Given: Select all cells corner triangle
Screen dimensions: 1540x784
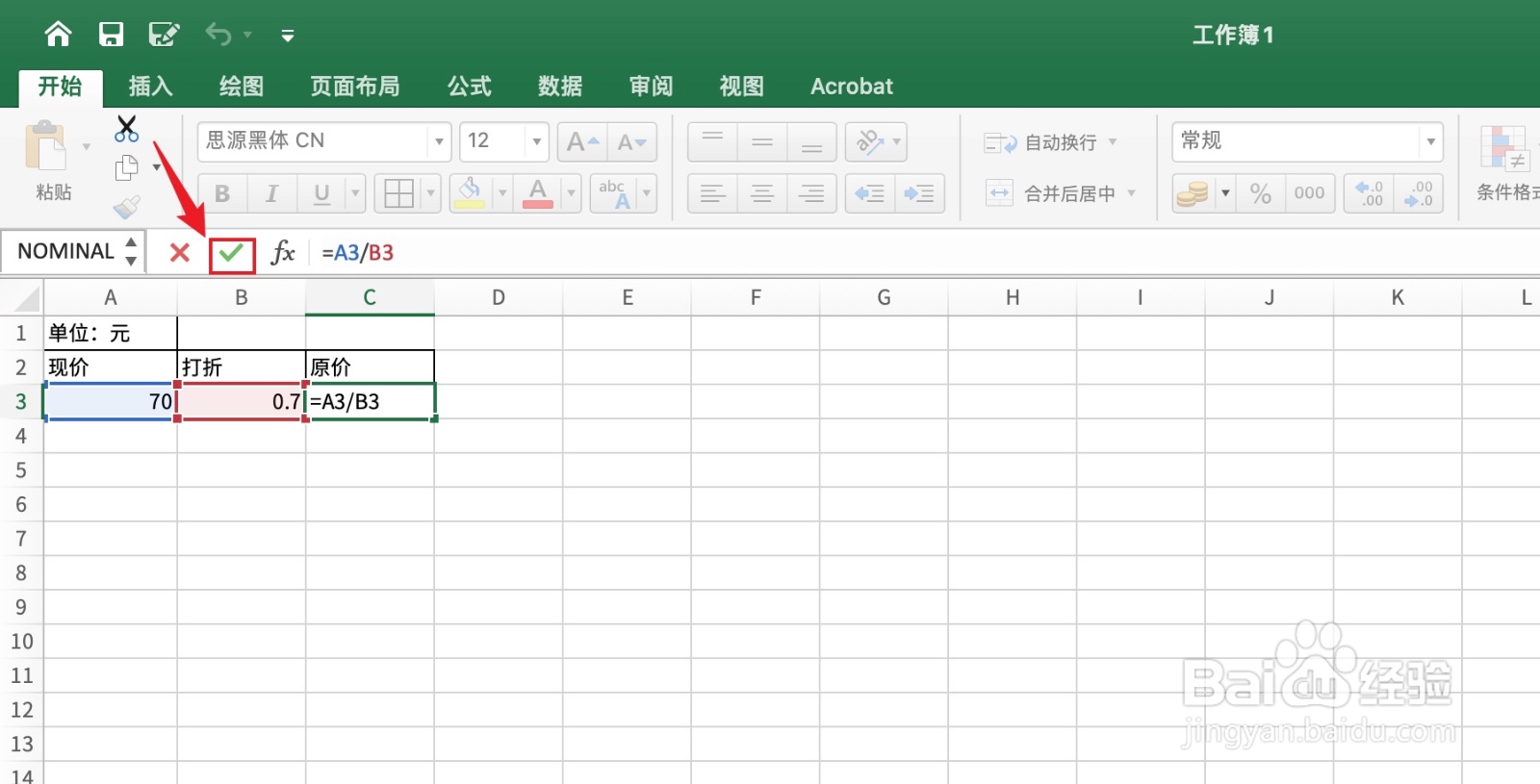Looking at the screenshot, I should coord(23,297).
